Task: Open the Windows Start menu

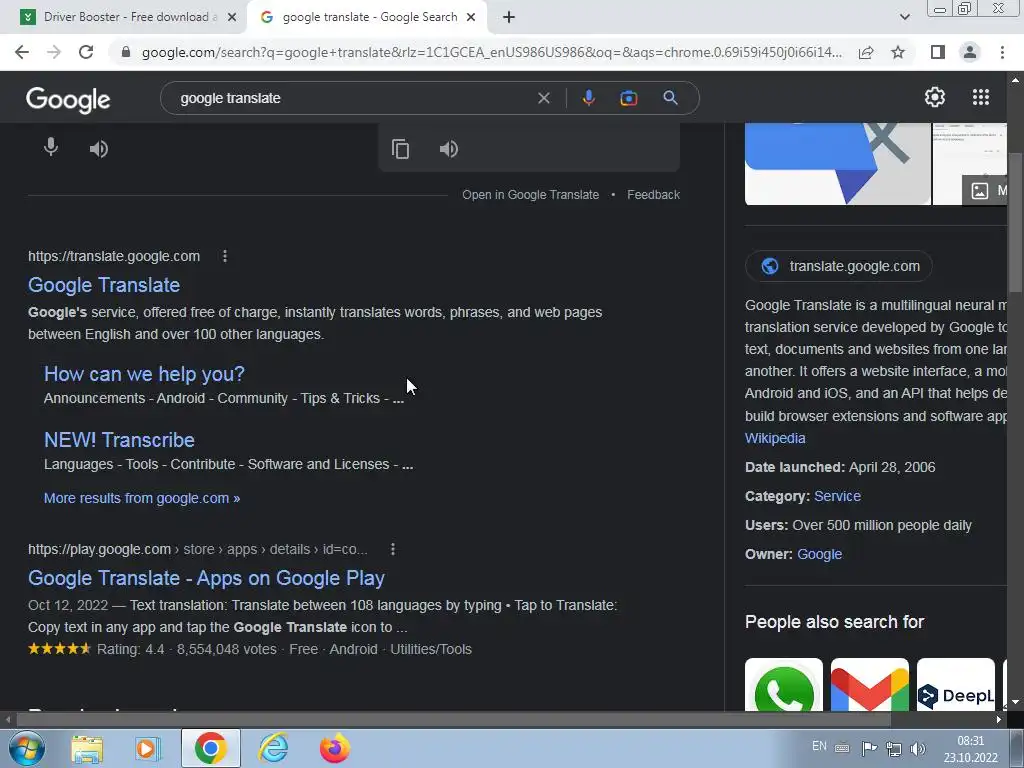Action: pos(27,748)
